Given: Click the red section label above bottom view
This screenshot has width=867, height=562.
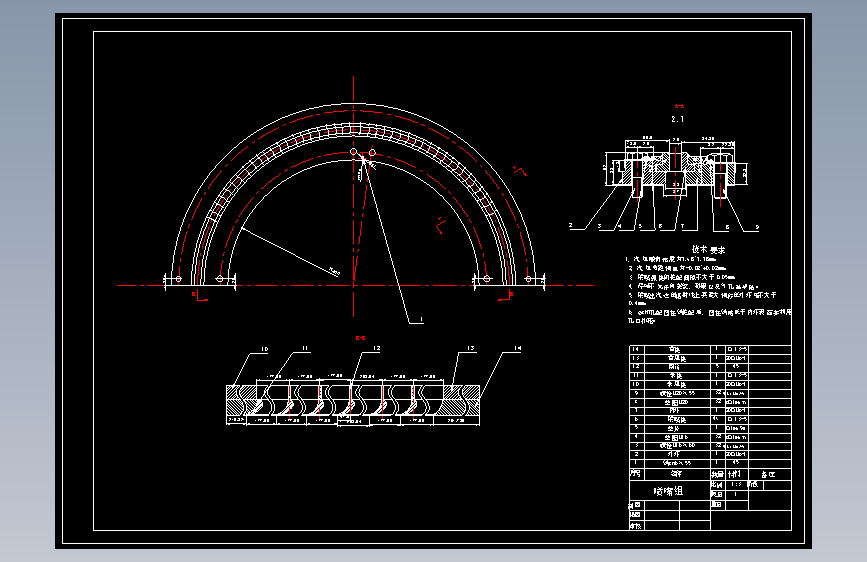Looking at the screenshot, I should click(361, 337).
